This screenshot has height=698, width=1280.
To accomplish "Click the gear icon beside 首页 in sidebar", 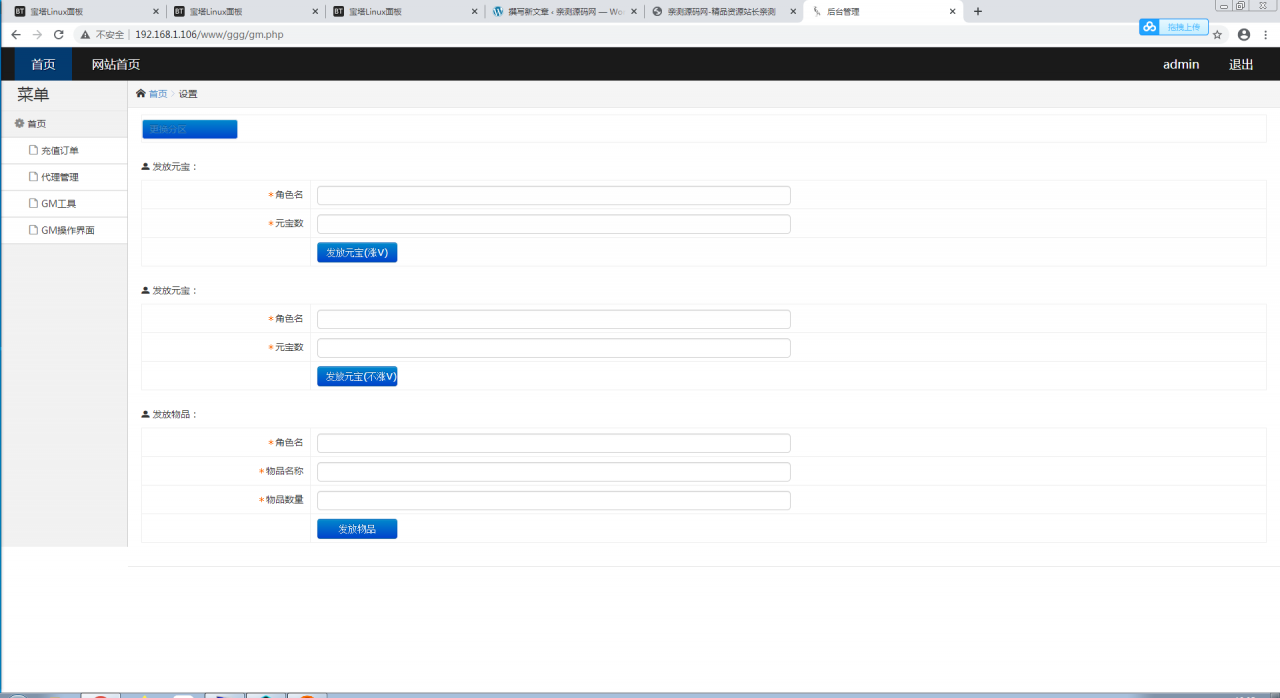I will point(19,123).
